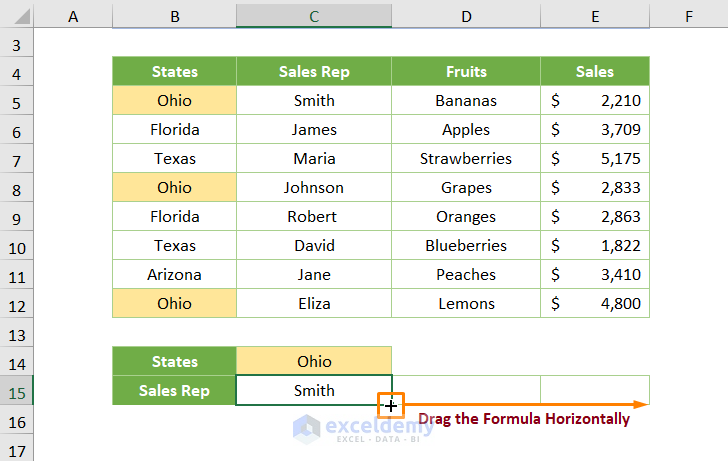Click the cell containing Strawberries
The height and width of the screenshot is (461, 728).
tap(466, 159)
